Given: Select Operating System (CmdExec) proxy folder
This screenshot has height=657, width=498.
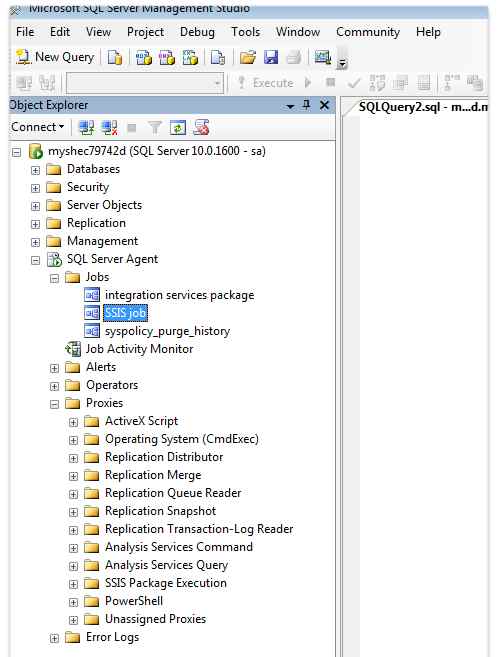Looking at the screenshot, I should click(x=181, y=439).
